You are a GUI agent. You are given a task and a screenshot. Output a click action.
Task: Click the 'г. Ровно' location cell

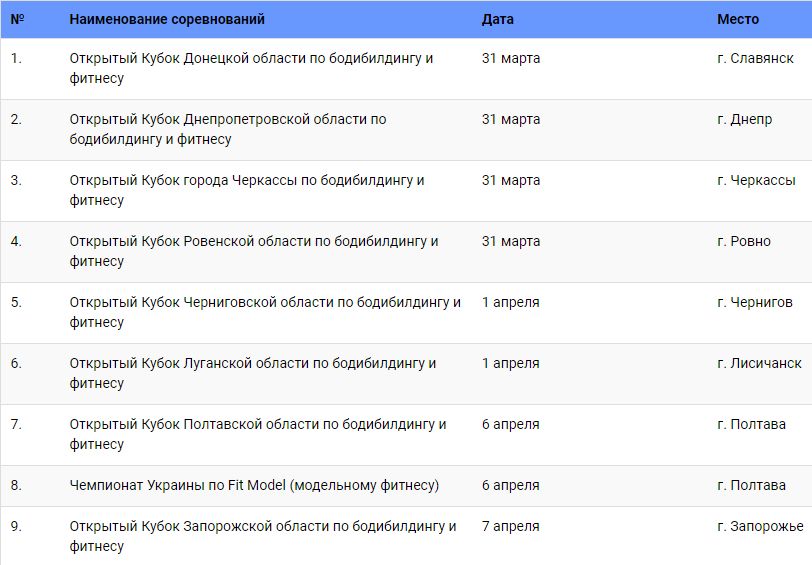744,241
